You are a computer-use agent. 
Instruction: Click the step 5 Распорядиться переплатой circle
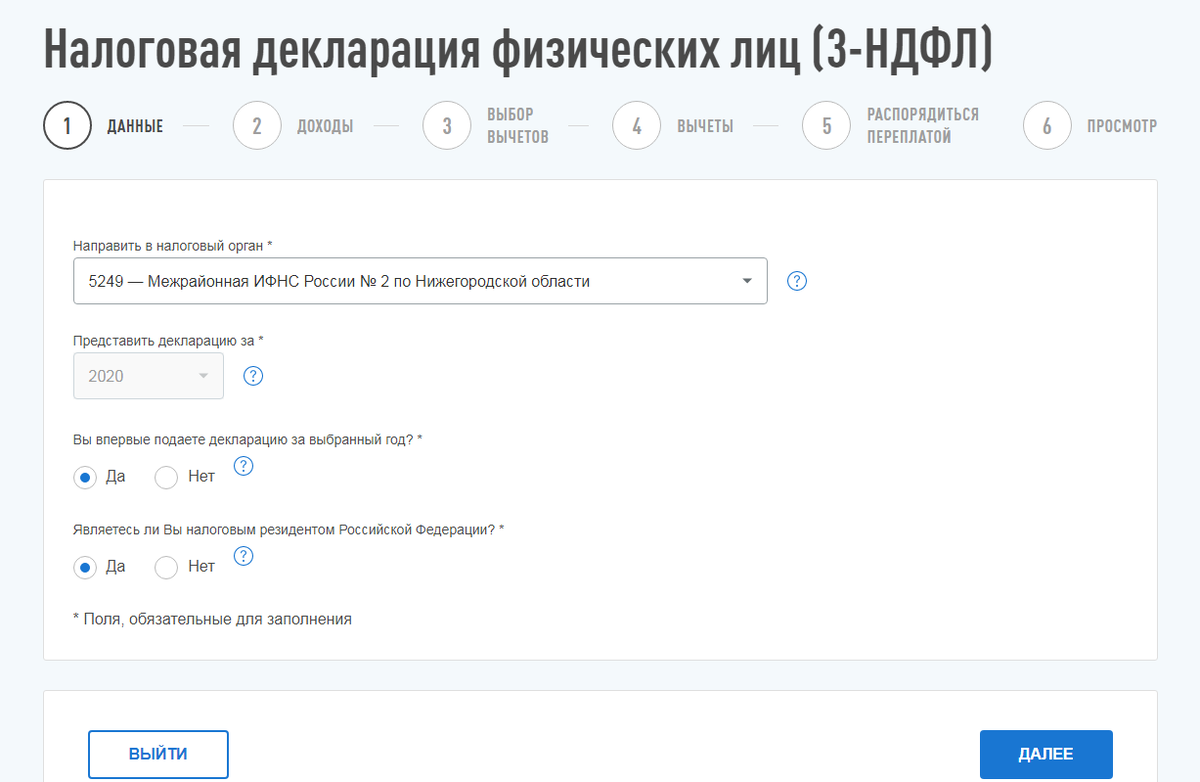point(826,125)
